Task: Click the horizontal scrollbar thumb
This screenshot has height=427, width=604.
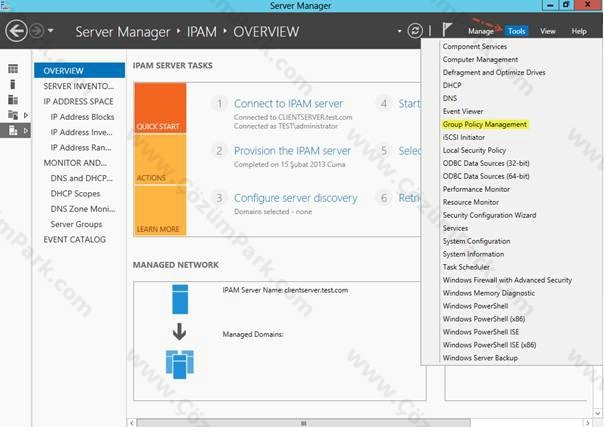Action: tap(303, 423)
